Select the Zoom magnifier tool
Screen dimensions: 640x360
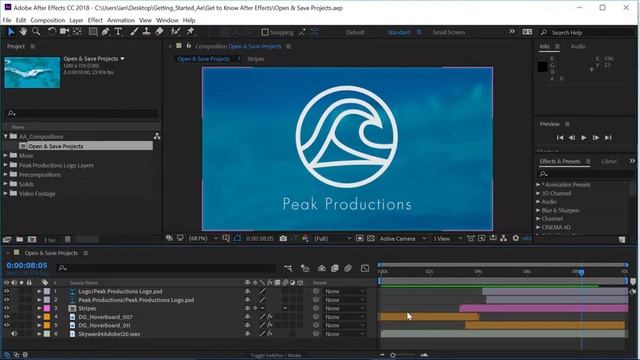click(x=36, y=31)
